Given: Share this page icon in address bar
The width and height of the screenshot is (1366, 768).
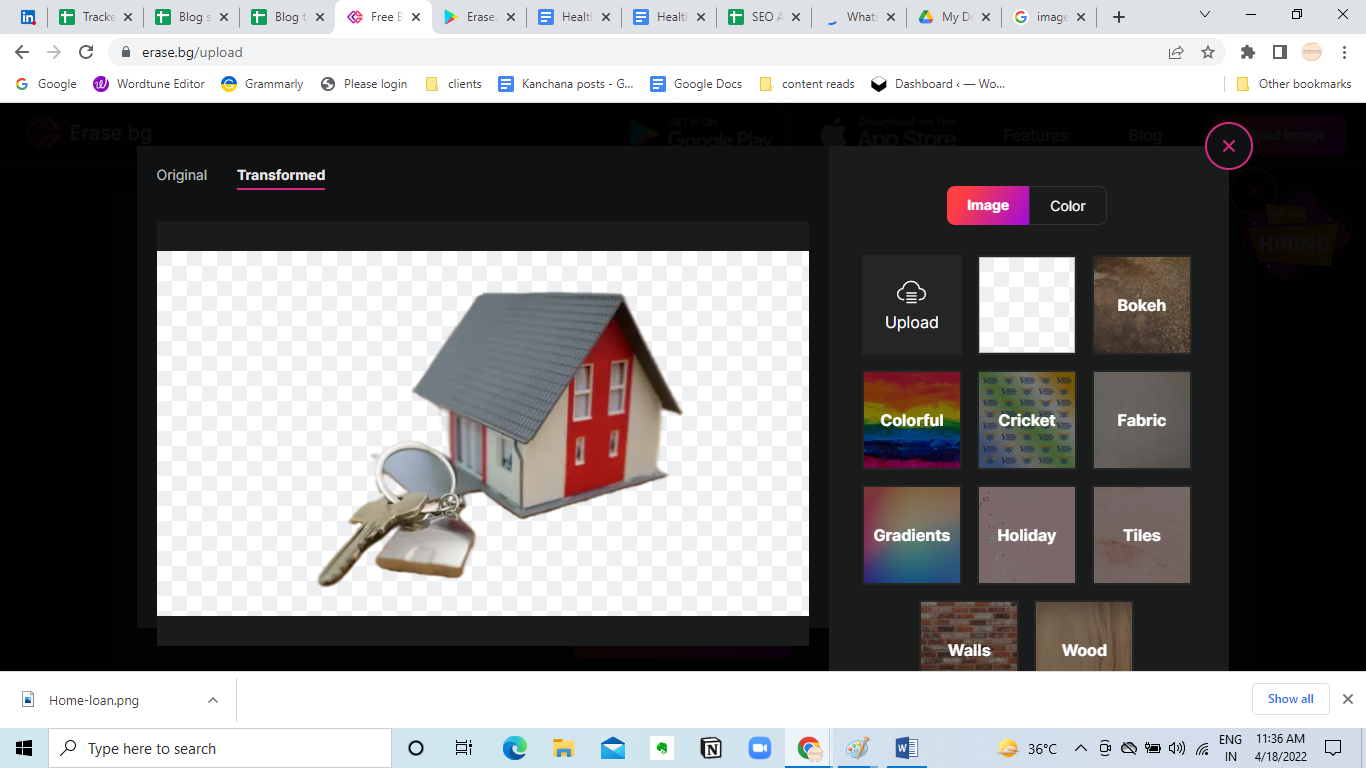Looking at the screenshot, I should pyautogui.click(x=1176, y=52).
